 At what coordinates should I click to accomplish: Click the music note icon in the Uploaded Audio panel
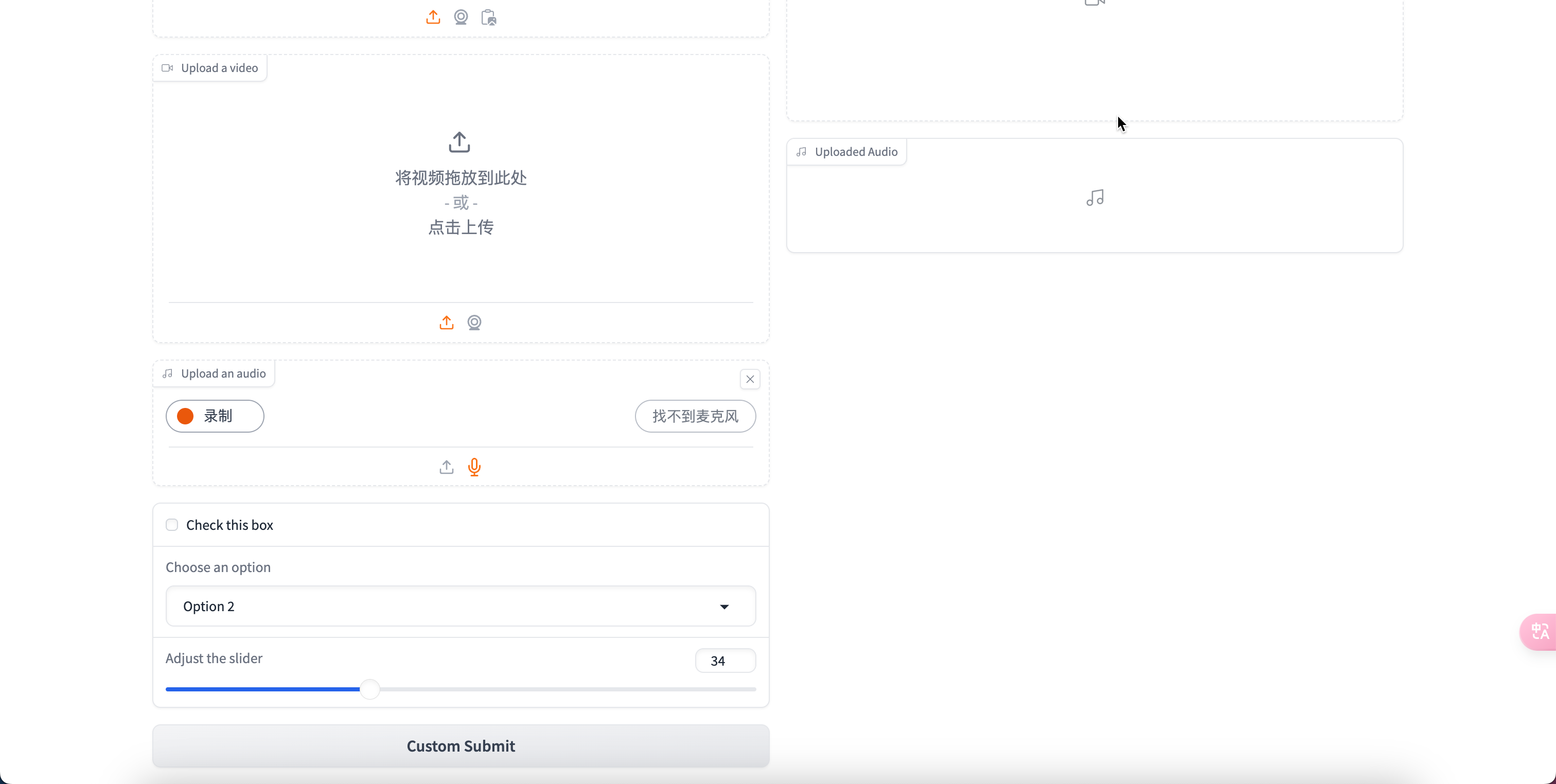point(1094,198)
